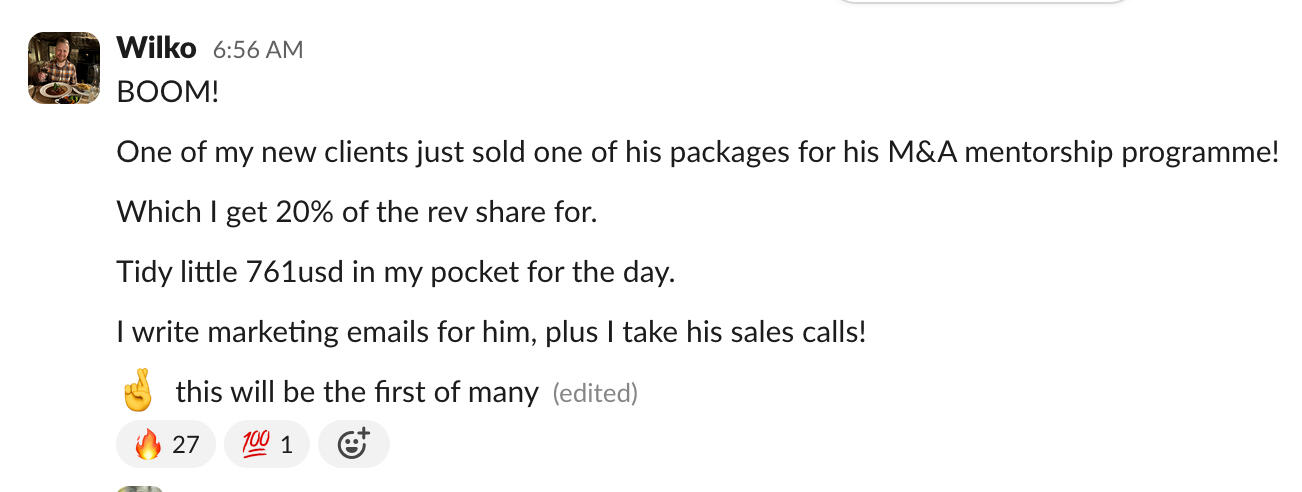The height and width of the screenshot is (492, 1302).
Task: Click the Wilko username
Action: point(157,47)
